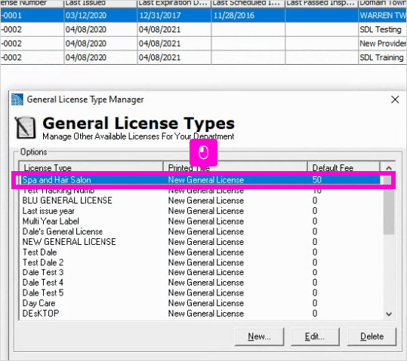Click the license list scrollbar thumb
The height and width of the screenshot is (361, 407).
[x=389, y=205]
